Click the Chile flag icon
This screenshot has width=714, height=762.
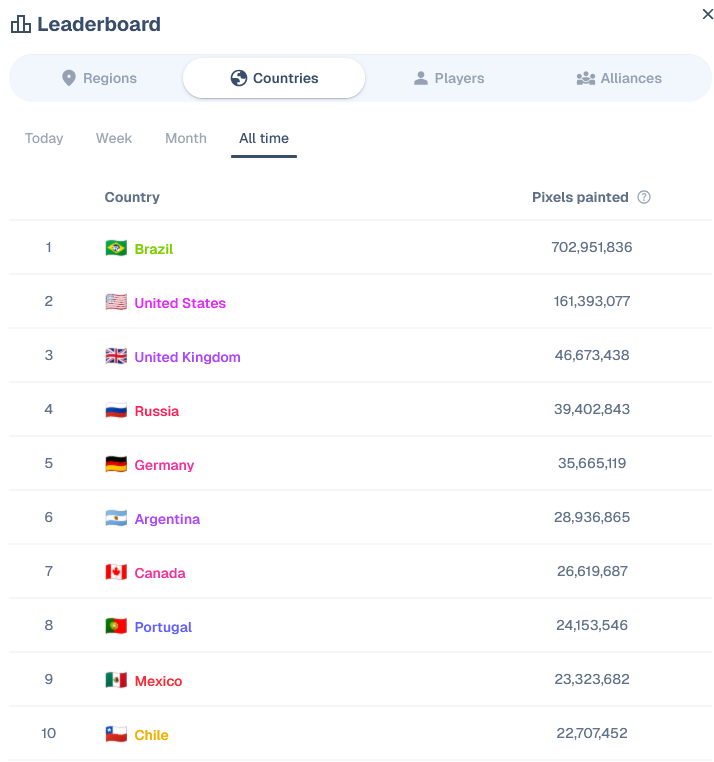[116, 734]
